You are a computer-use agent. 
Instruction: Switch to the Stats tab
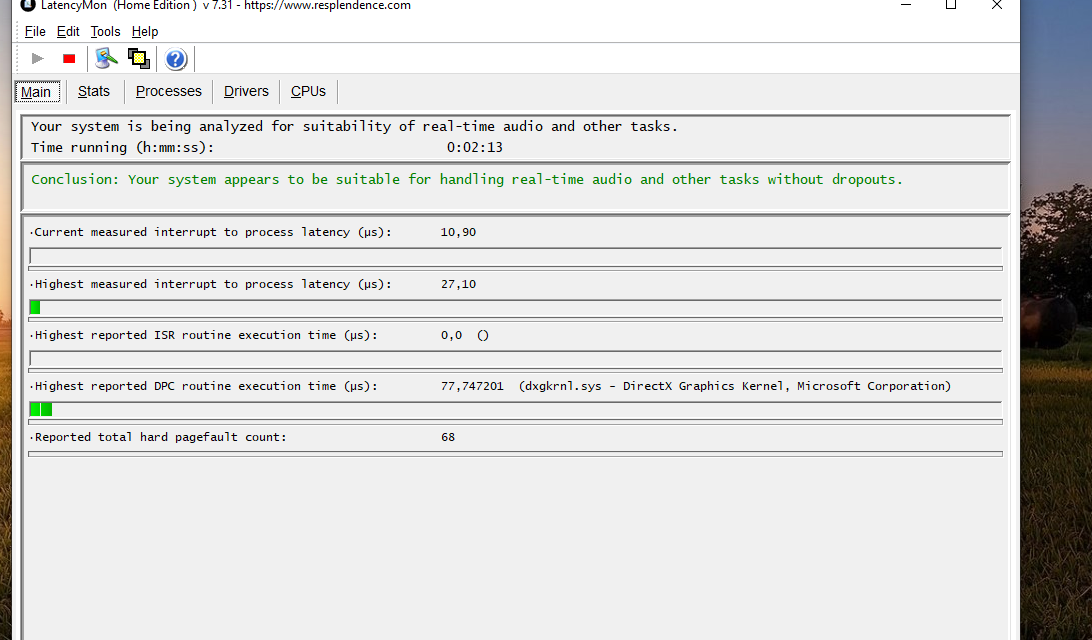pos(94,91)
